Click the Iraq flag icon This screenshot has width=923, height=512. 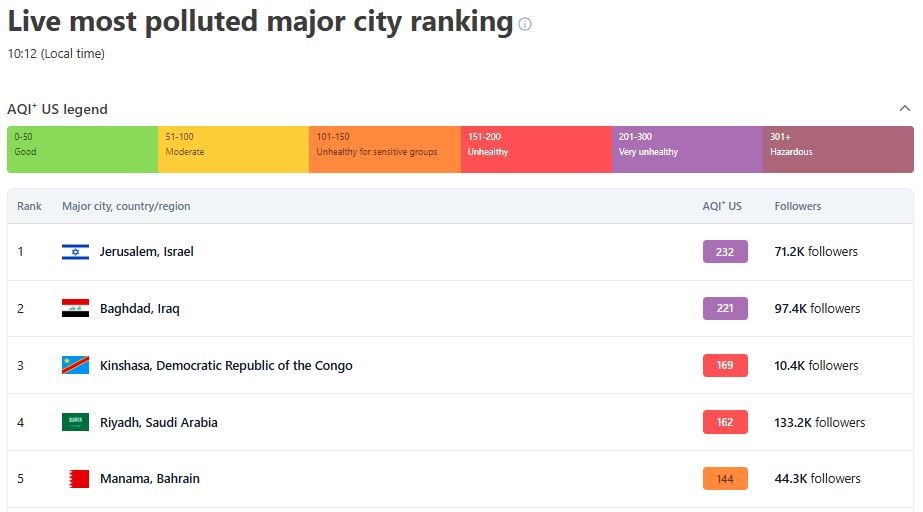[x=75, y=308]
